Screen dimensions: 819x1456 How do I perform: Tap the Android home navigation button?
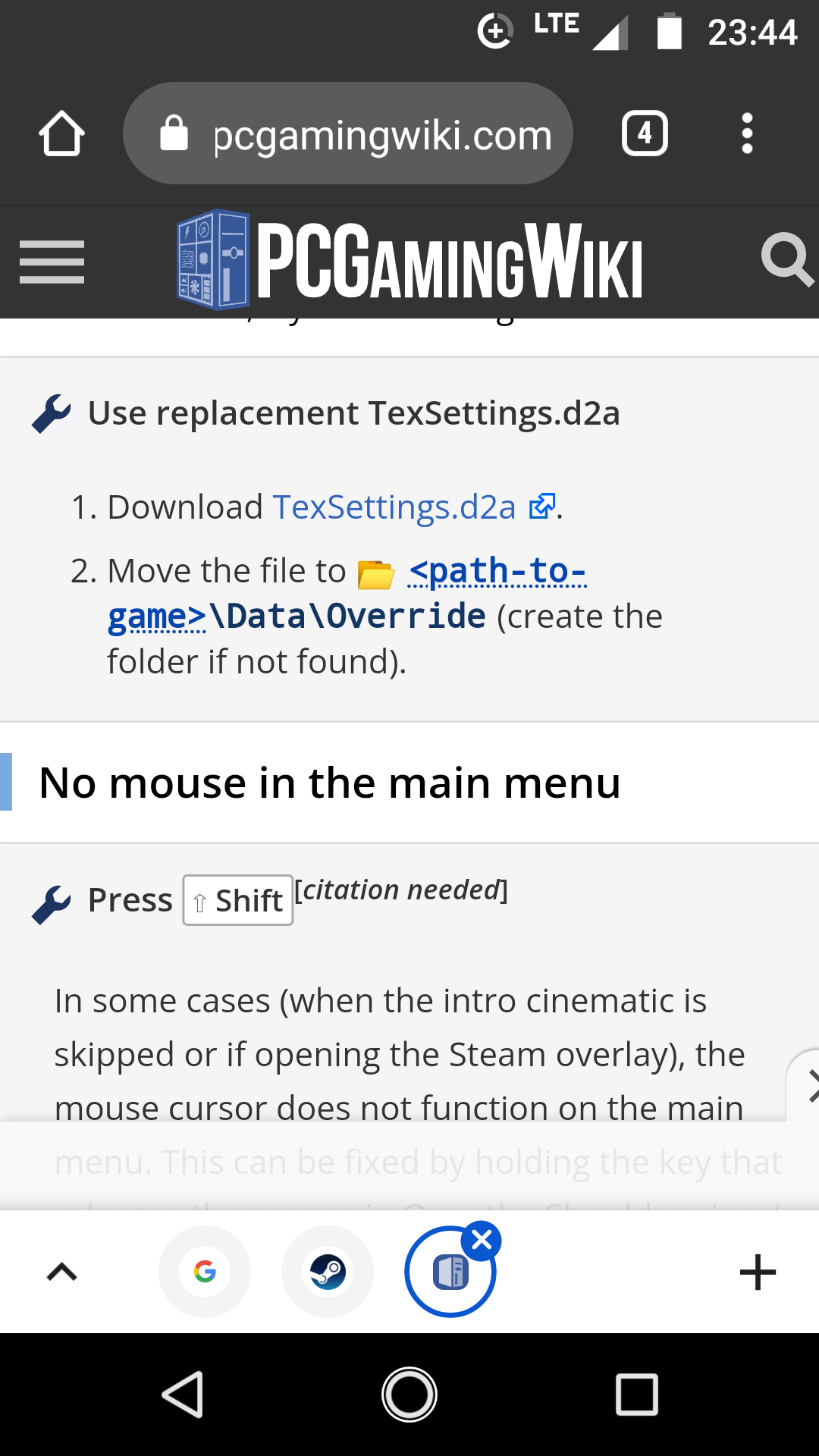(409, 1394)
